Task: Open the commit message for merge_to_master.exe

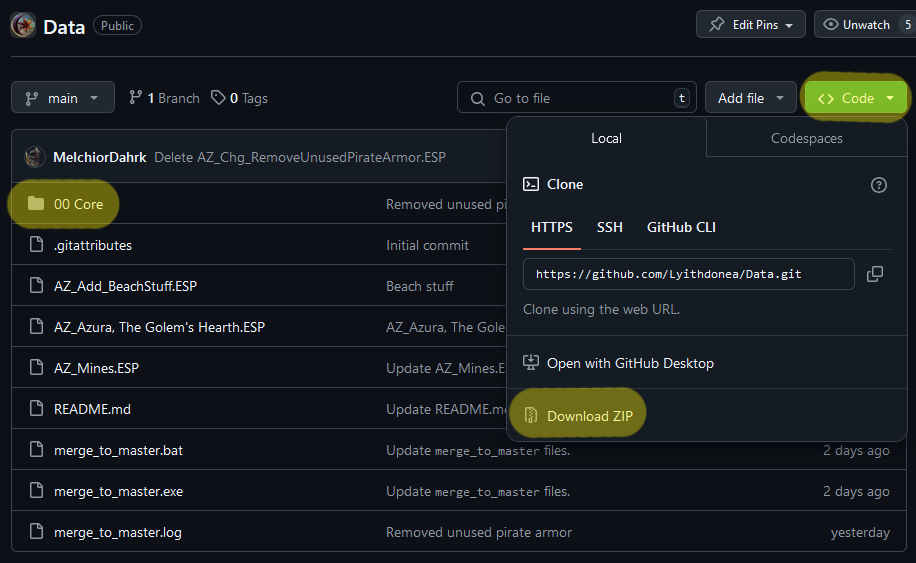Action: [x=478, y=491]
